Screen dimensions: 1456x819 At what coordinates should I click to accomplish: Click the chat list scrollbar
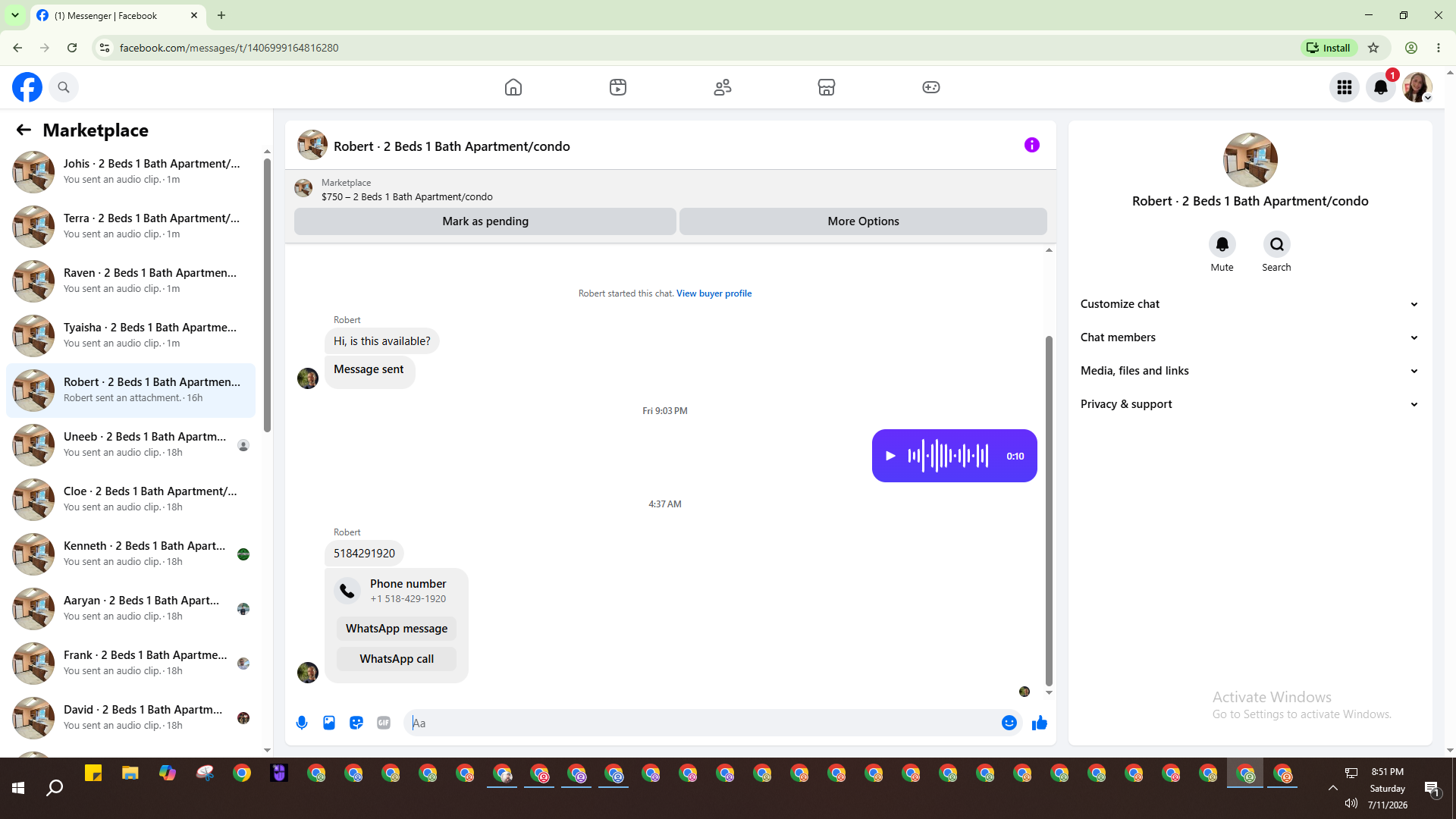[x=267, y=296]
